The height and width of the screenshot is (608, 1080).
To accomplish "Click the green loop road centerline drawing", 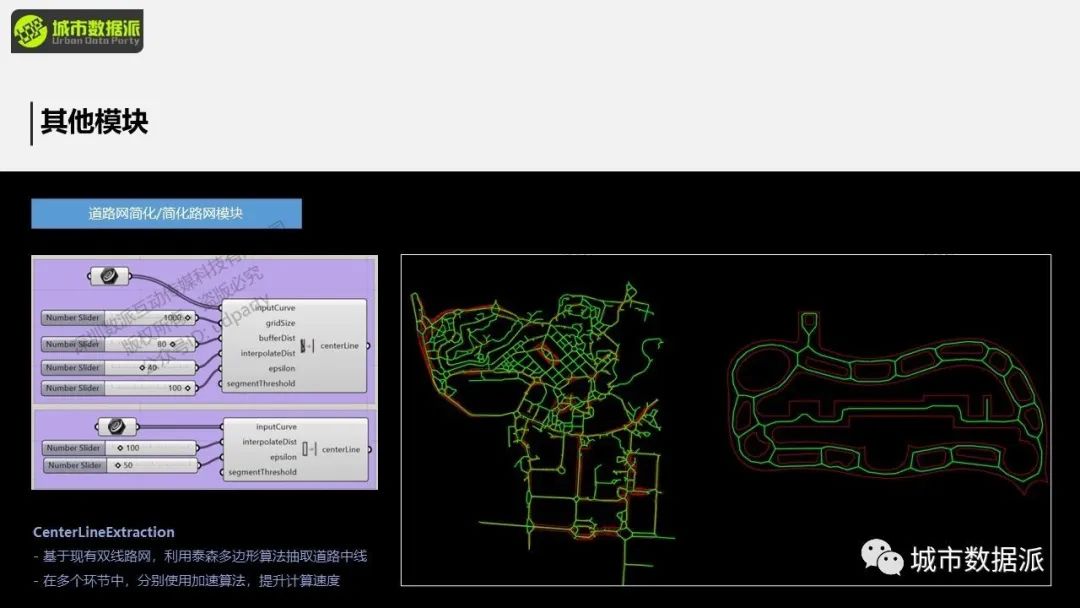I will (x=887, y=403).
